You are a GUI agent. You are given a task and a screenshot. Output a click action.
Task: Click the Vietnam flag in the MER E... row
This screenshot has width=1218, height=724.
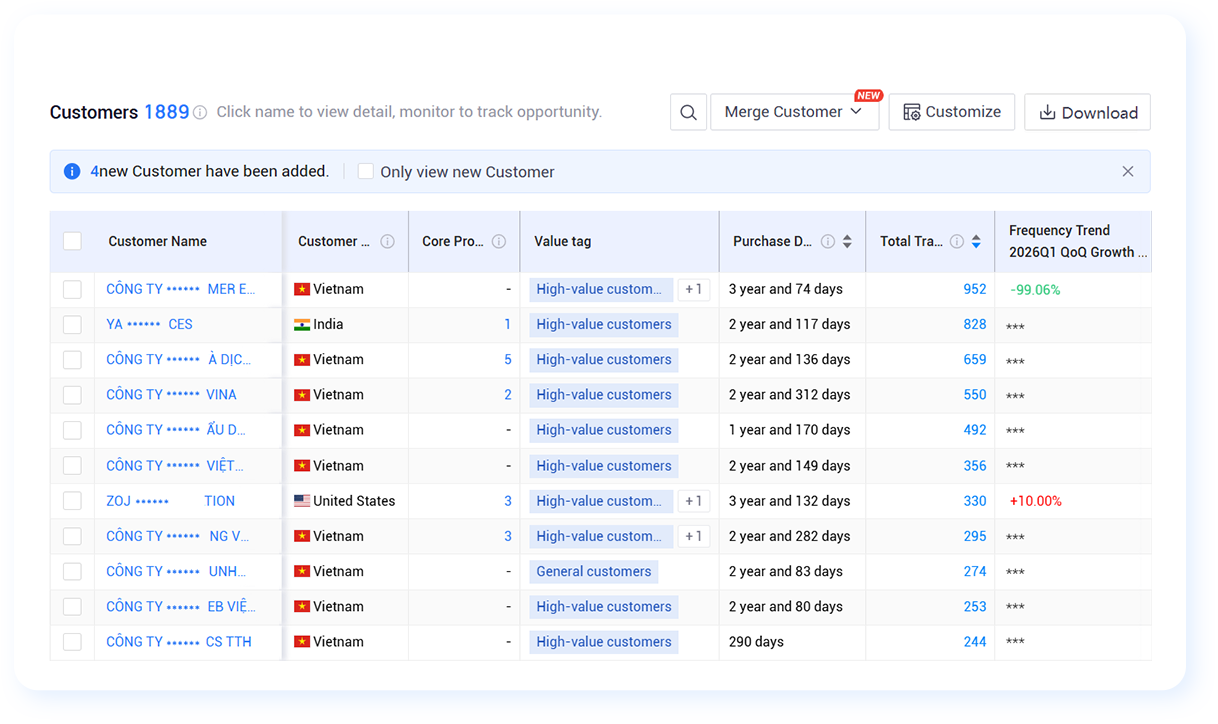click(302, 289)
